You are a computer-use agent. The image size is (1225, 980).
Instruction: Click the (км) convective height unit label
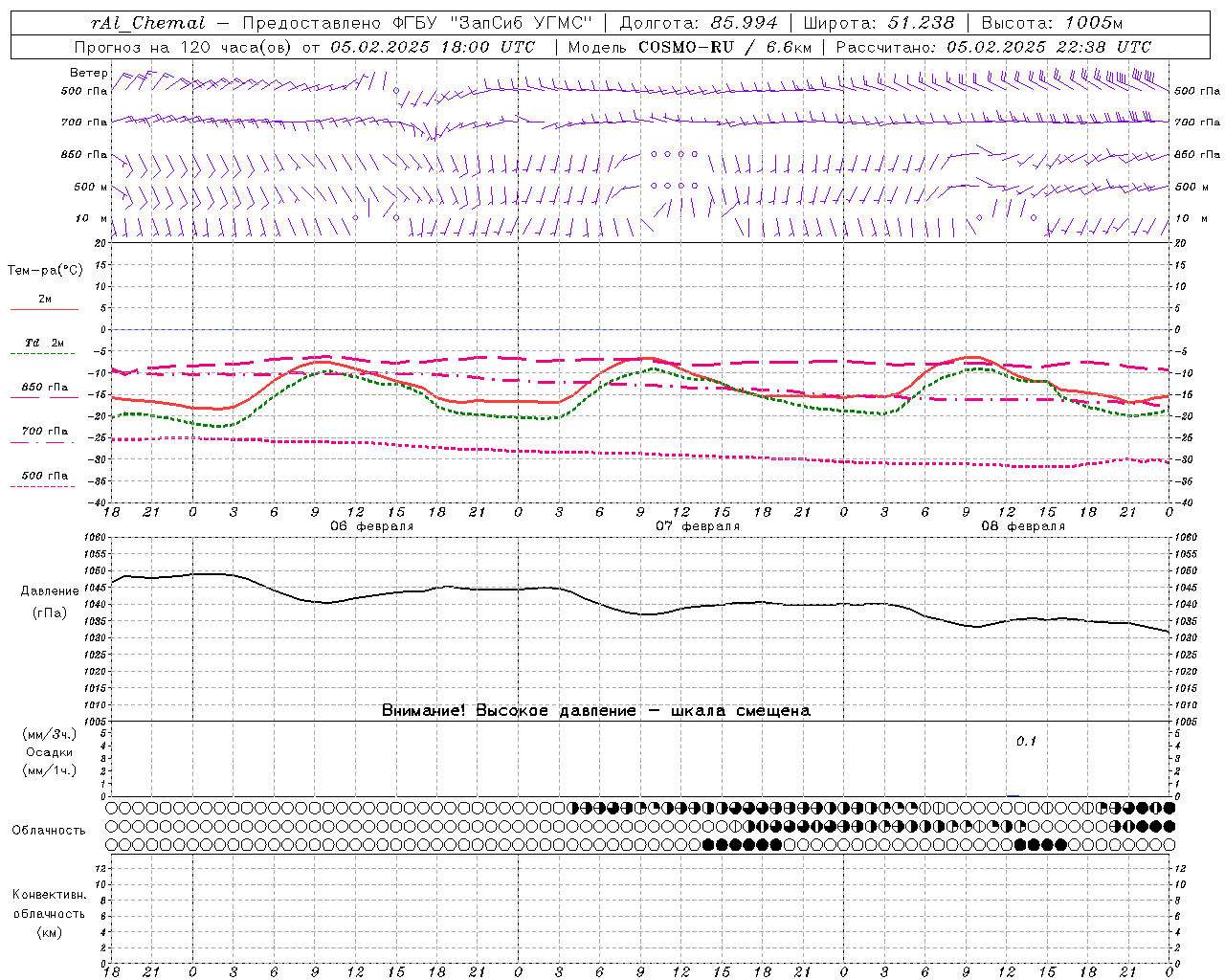coord(50,932)
